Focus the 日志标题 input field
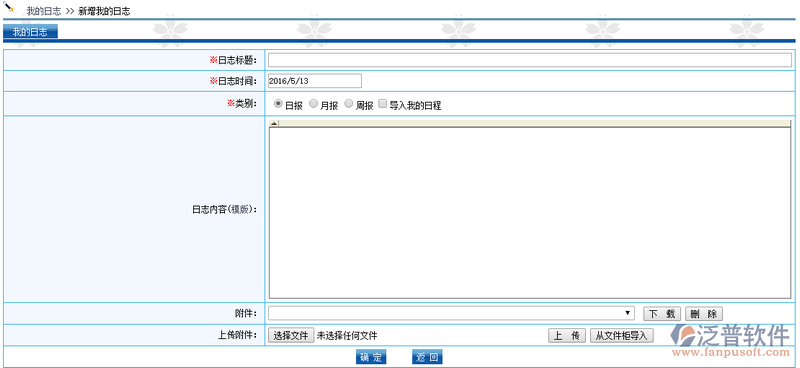Image resolution: width=800 pixels, height=368 pixels. click(530, 60)
